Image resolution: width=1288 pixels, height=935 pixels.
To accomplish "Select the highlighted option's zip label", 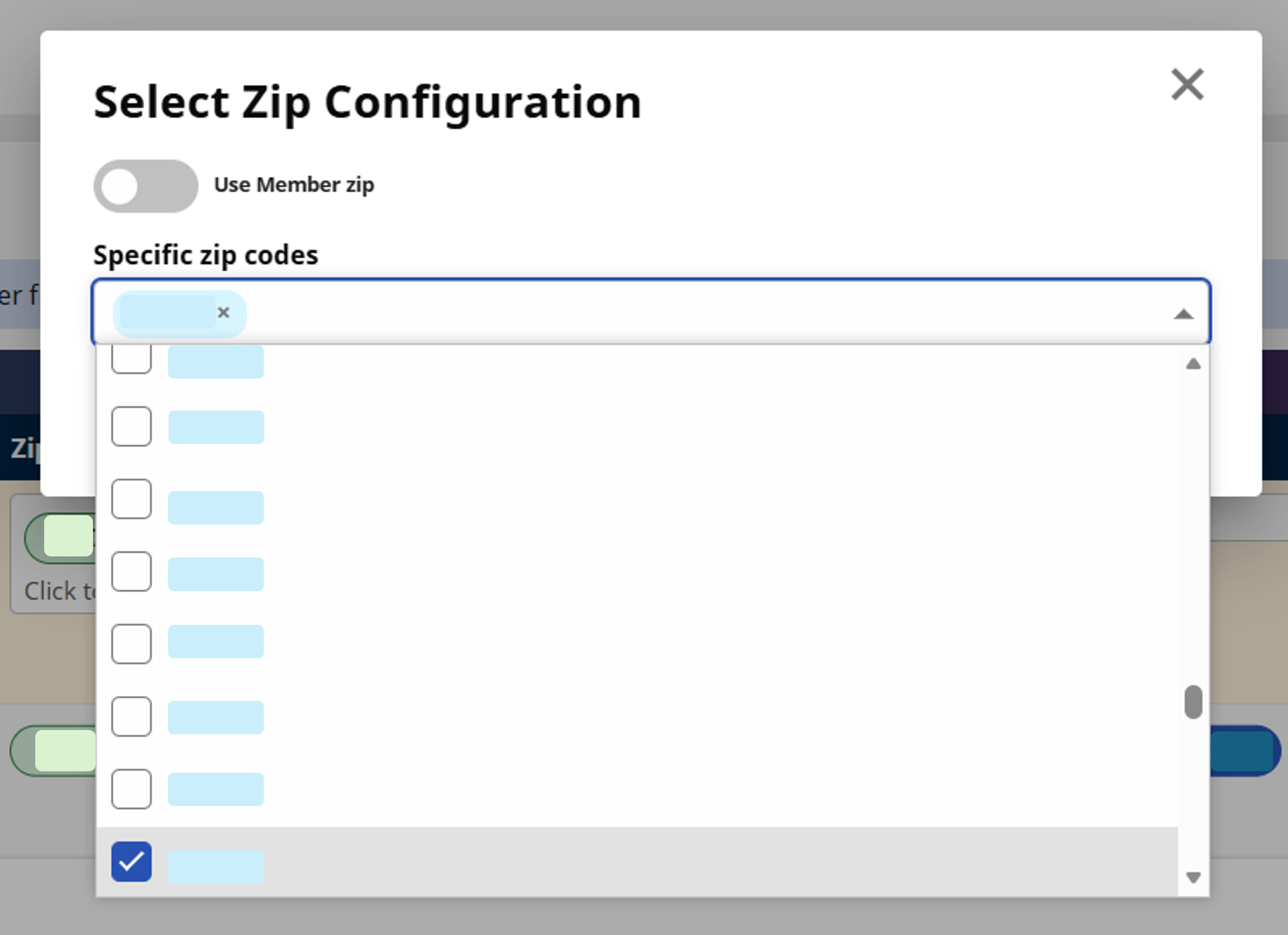I will tap(216, 867).
